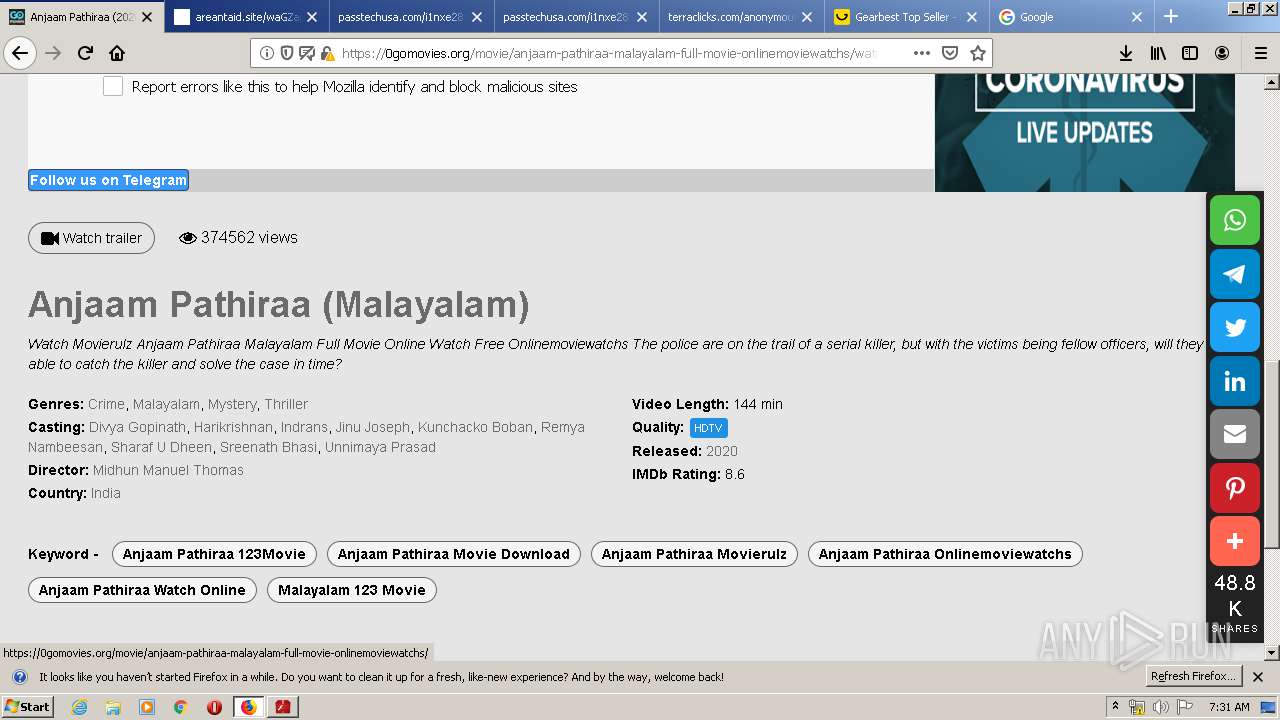Open the Malayalam genre link
This screenshot has width=1280, height=720.
click(x=166, y=404)
